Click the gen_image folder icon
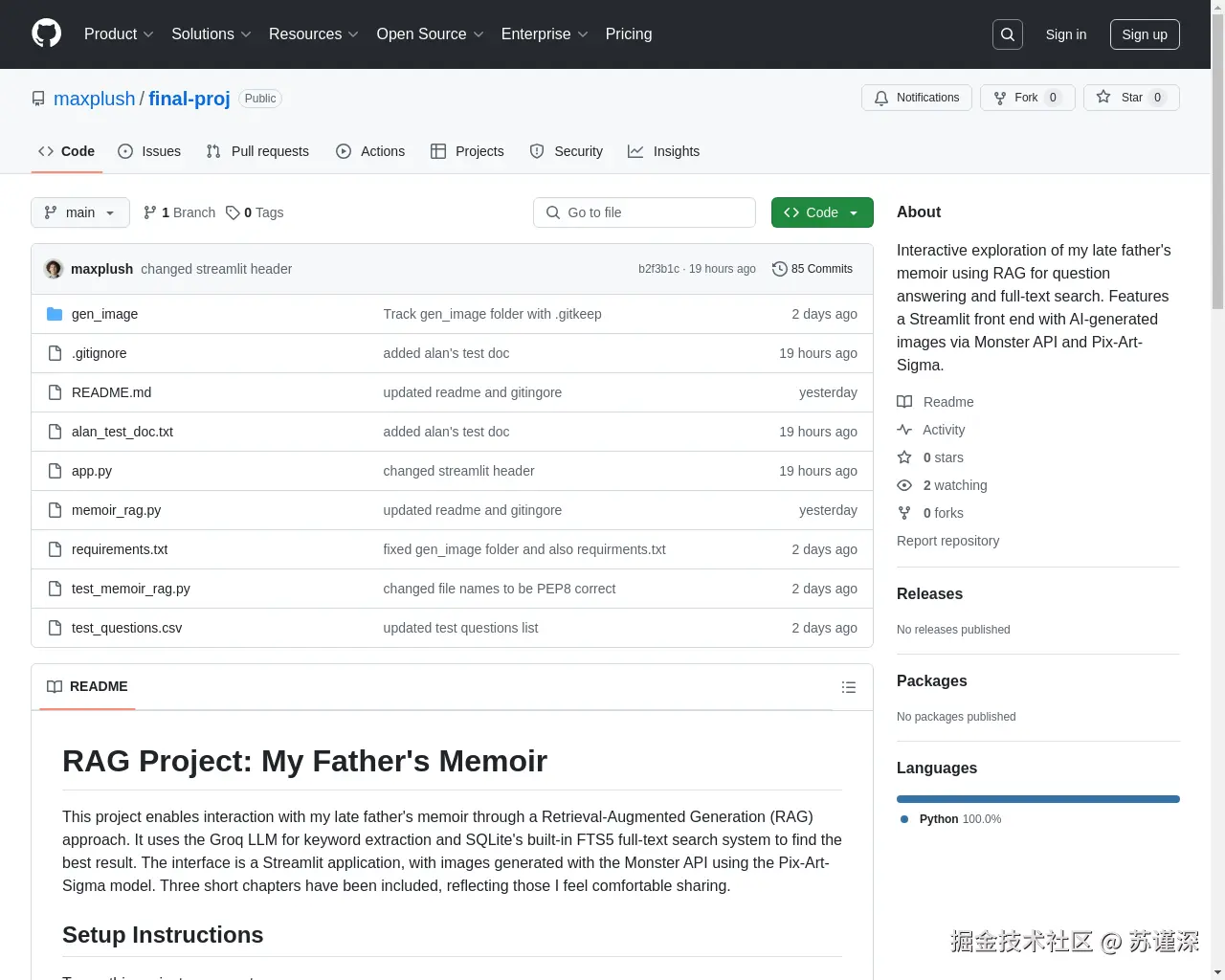Image resolution: width=1225 pixels, height=980 pixels. [55, 314]
